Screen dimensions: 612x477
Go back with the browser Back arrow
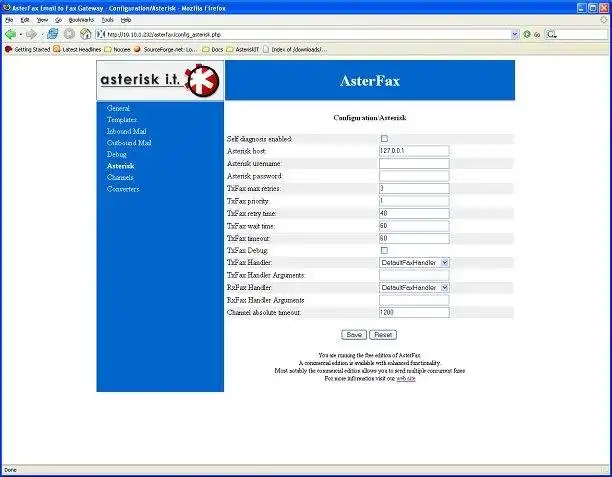pyautogui.click(x=11, y=34)
